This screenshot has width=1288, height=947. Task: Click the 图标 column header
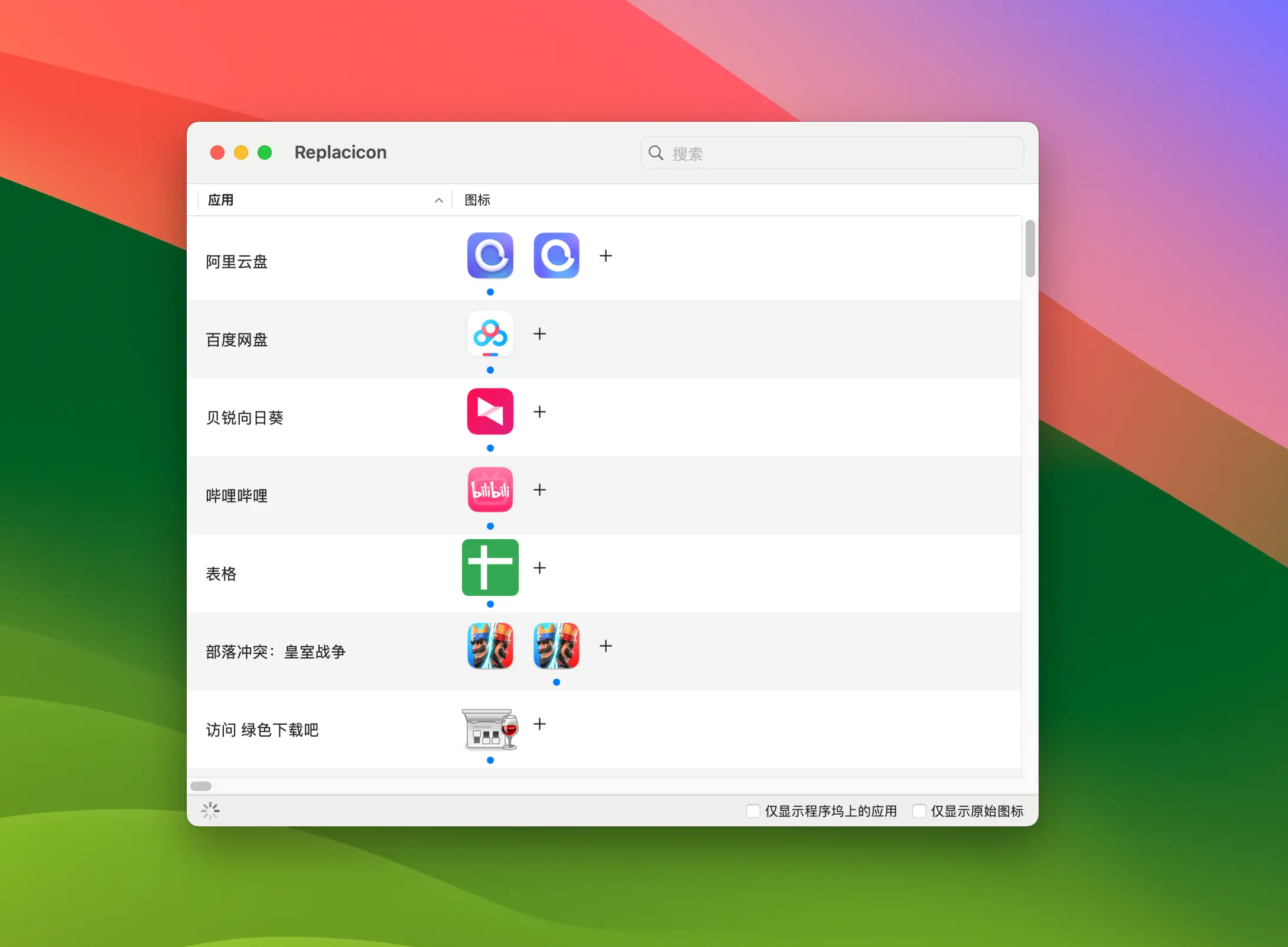click(477, 200)
